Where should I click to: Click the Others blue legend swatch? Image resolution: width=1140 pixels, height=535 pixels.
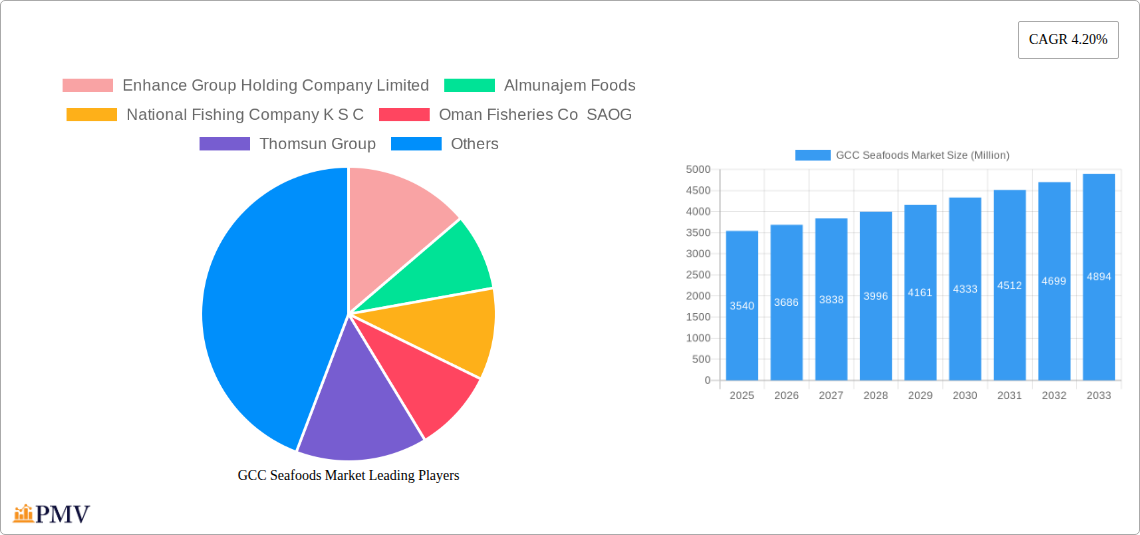(x=416, y=144)
